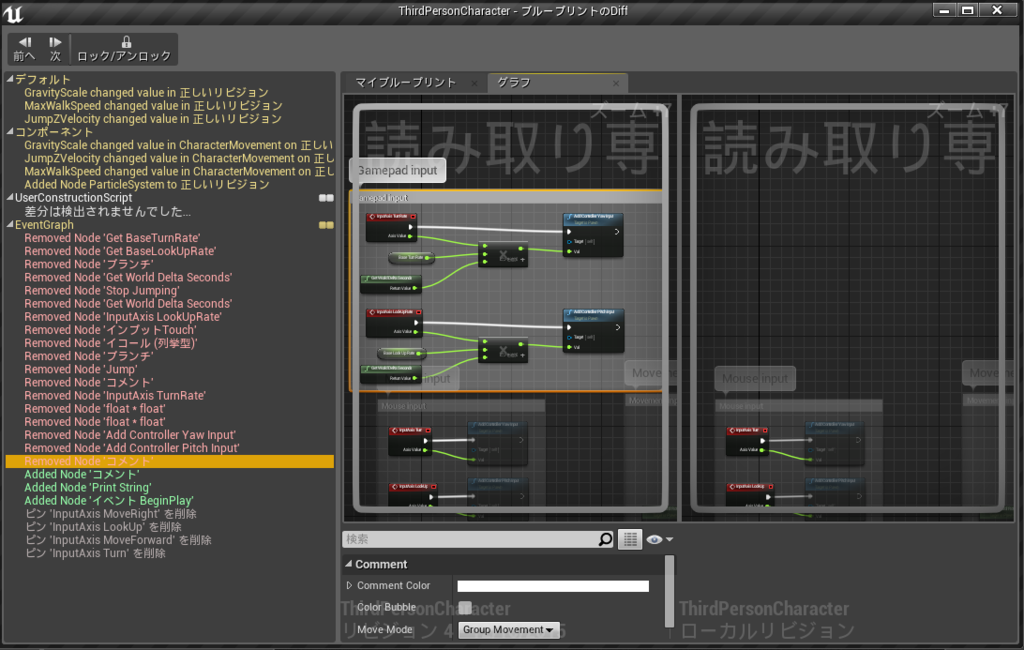
Task: Select ピン 'InputAxis MoveRight' を削除
Action: click(x=111, y=514)
